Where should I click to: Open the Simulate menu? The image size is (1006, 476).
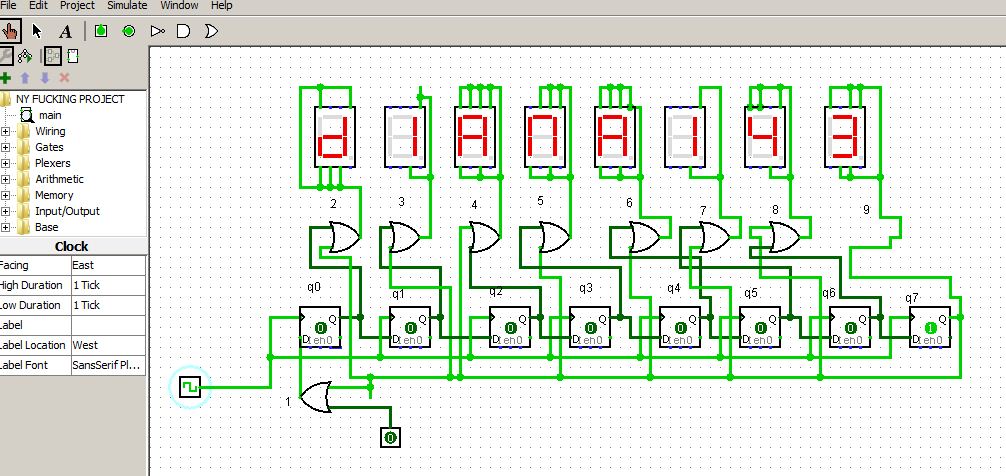[127, 6]
